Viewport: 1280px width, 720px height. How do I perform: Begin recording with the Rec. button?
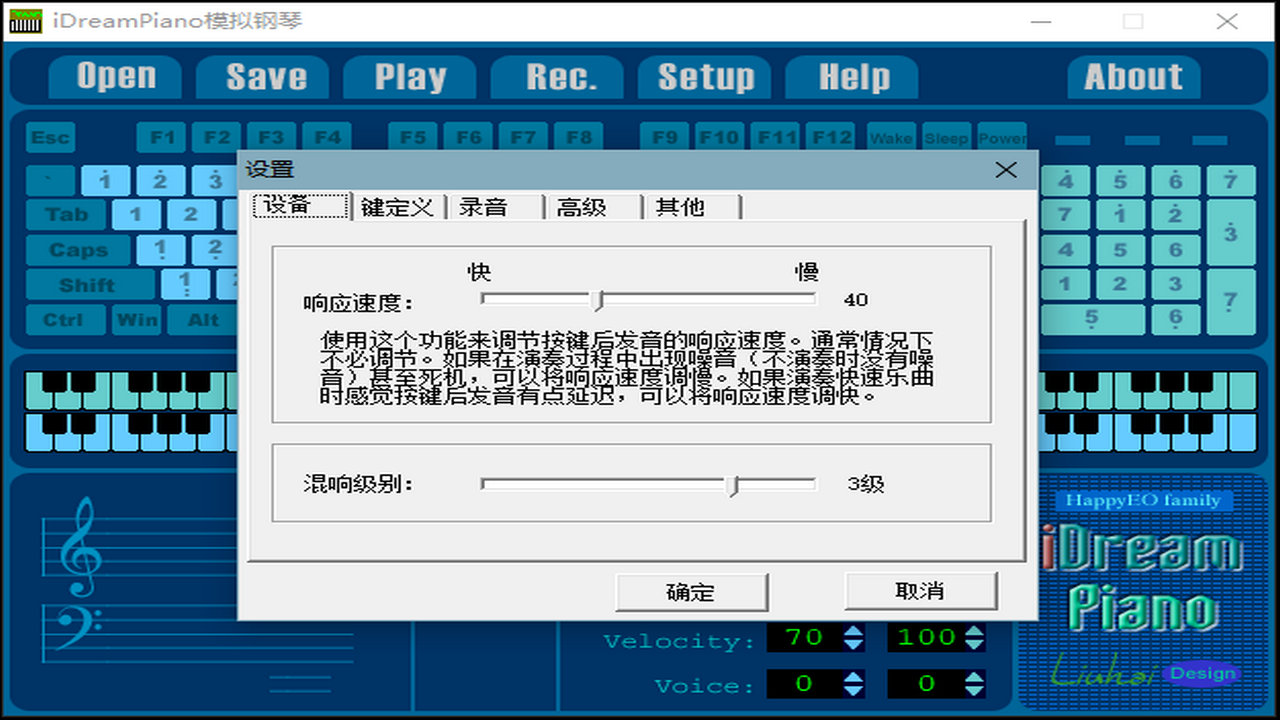557,76
